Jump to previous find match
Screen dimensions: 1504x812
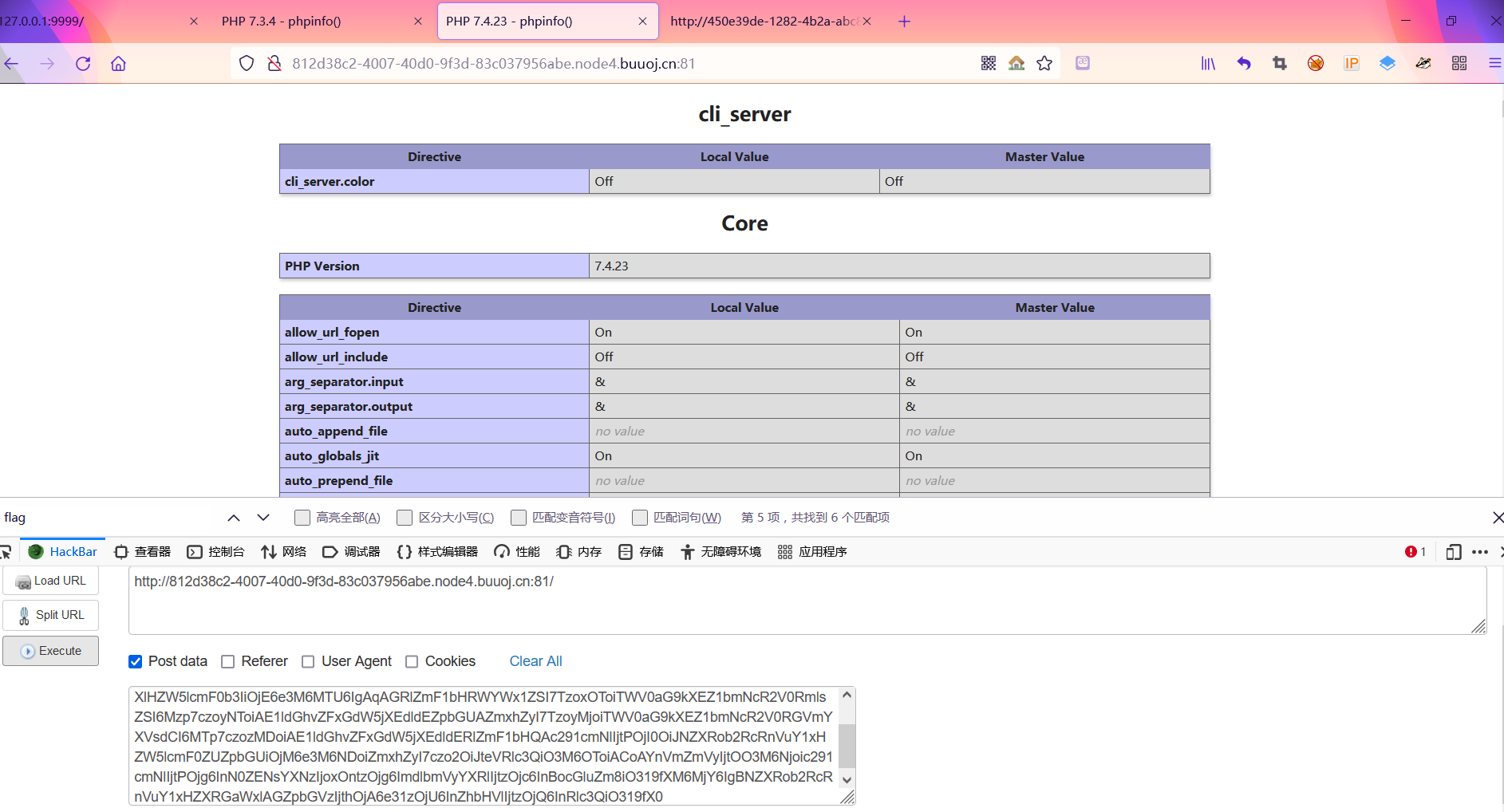pyautogui.click(x=234, y=518)
